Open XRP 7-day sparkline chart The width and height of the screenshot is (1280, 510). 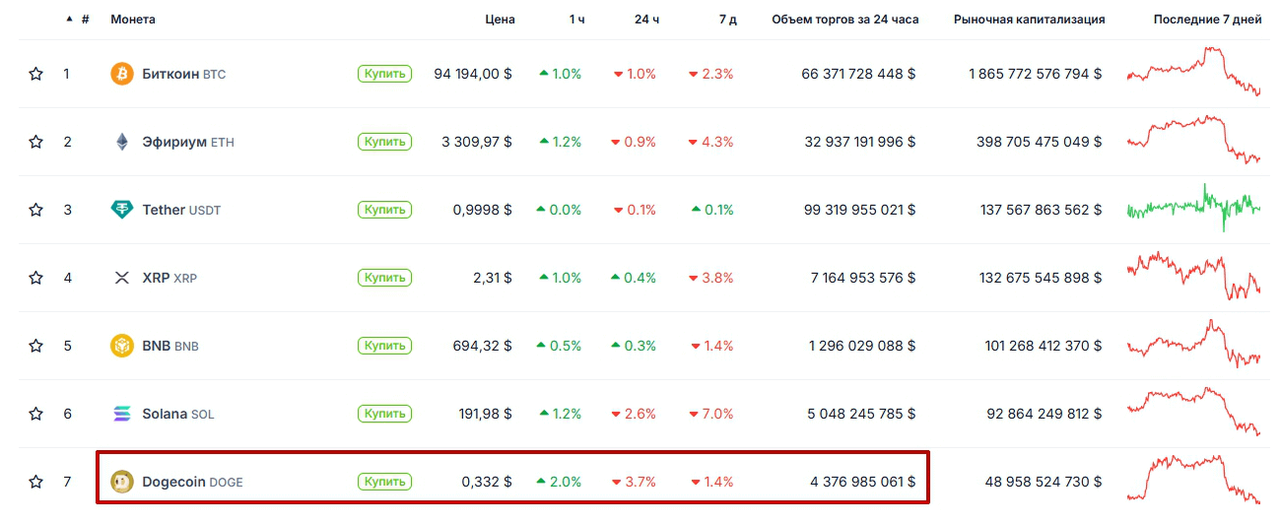click(x=1194, y=276)
